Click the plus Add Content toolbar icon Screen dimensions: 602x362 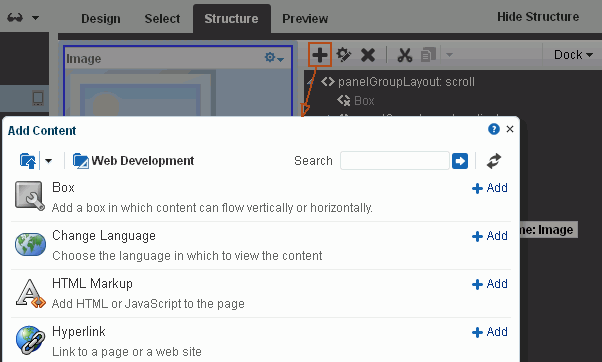coord(320,55)
